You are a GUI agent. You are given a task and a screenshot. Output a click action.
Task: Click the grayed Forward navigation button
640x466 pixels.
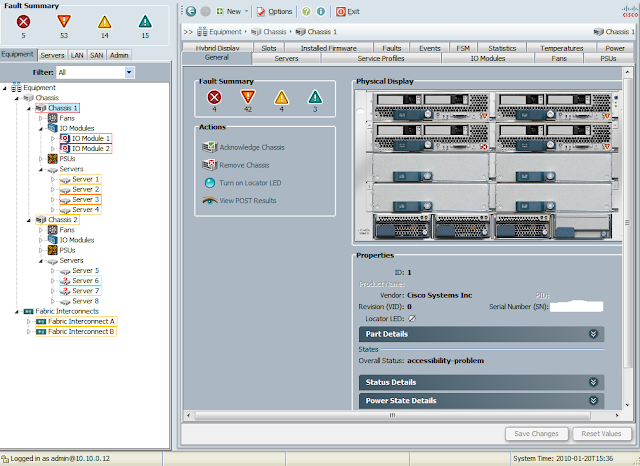(x=205, y=11)
